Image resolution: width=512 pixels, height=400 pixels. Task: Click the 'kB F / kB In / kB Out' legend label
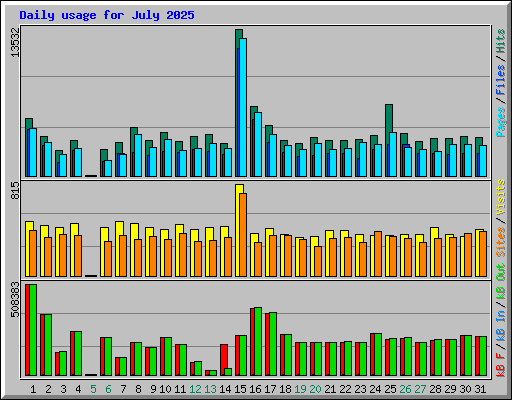pos(500,320)
